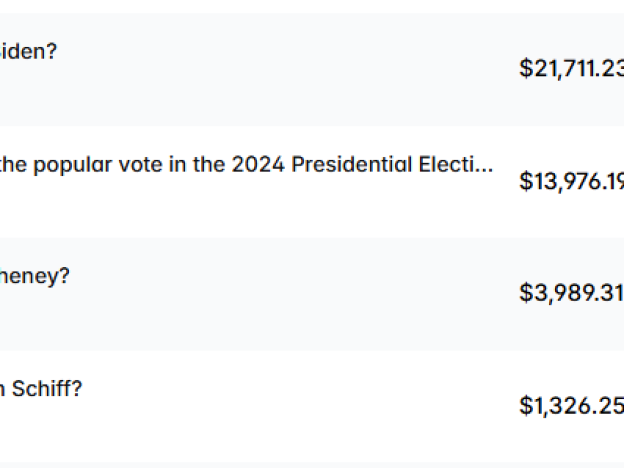Select the $3,989.31 amount
The width and height of the screenshot is (624, 468).
571,293
